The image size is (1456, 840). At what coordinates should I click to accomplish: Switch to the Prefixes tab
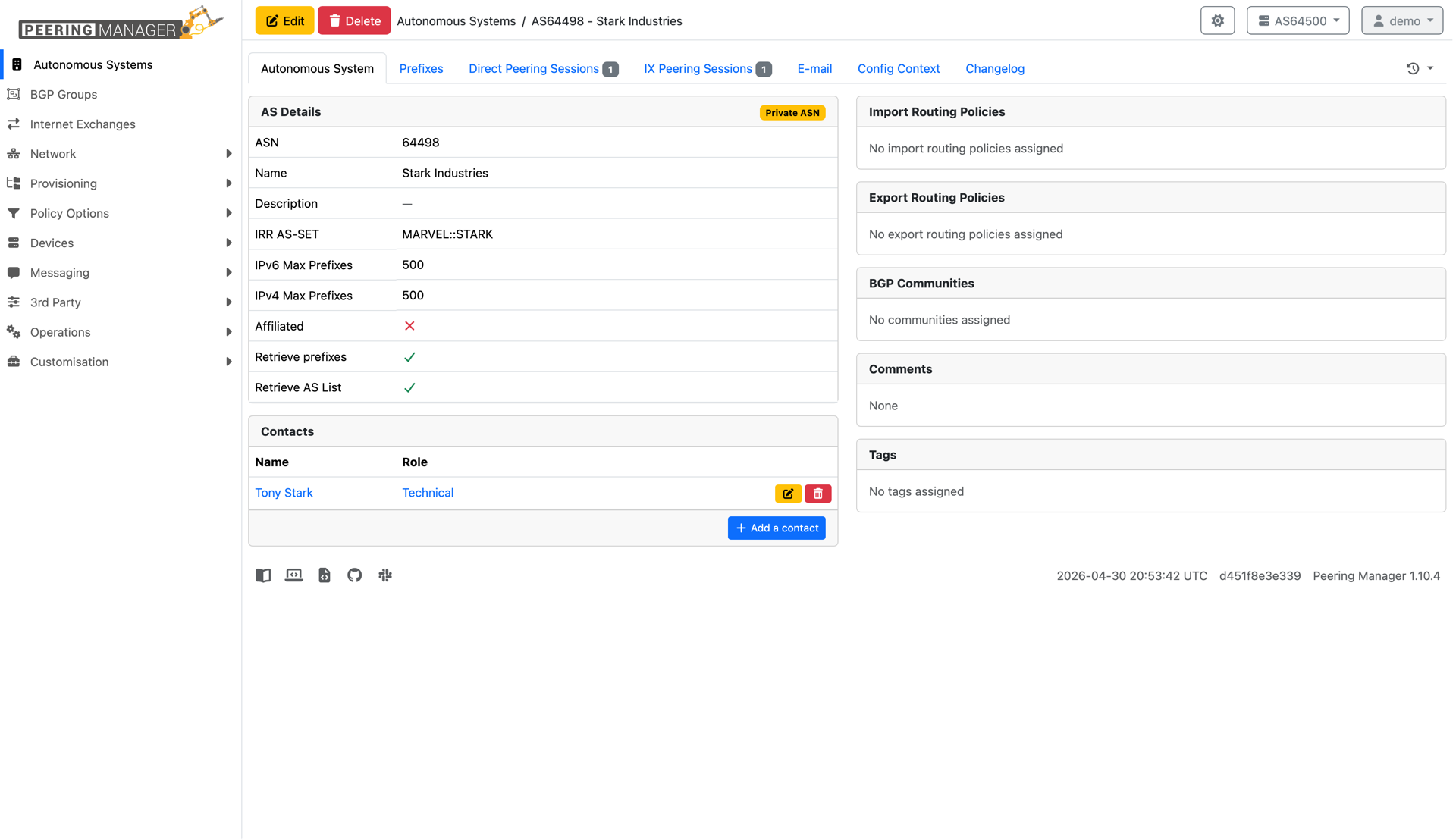coord(421,69)
